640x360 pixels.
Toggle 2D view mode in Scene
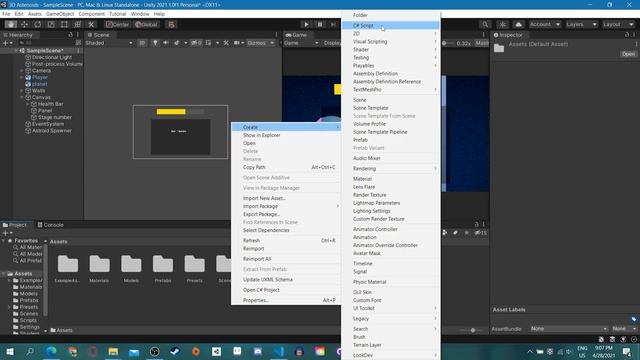click(142, 43)
